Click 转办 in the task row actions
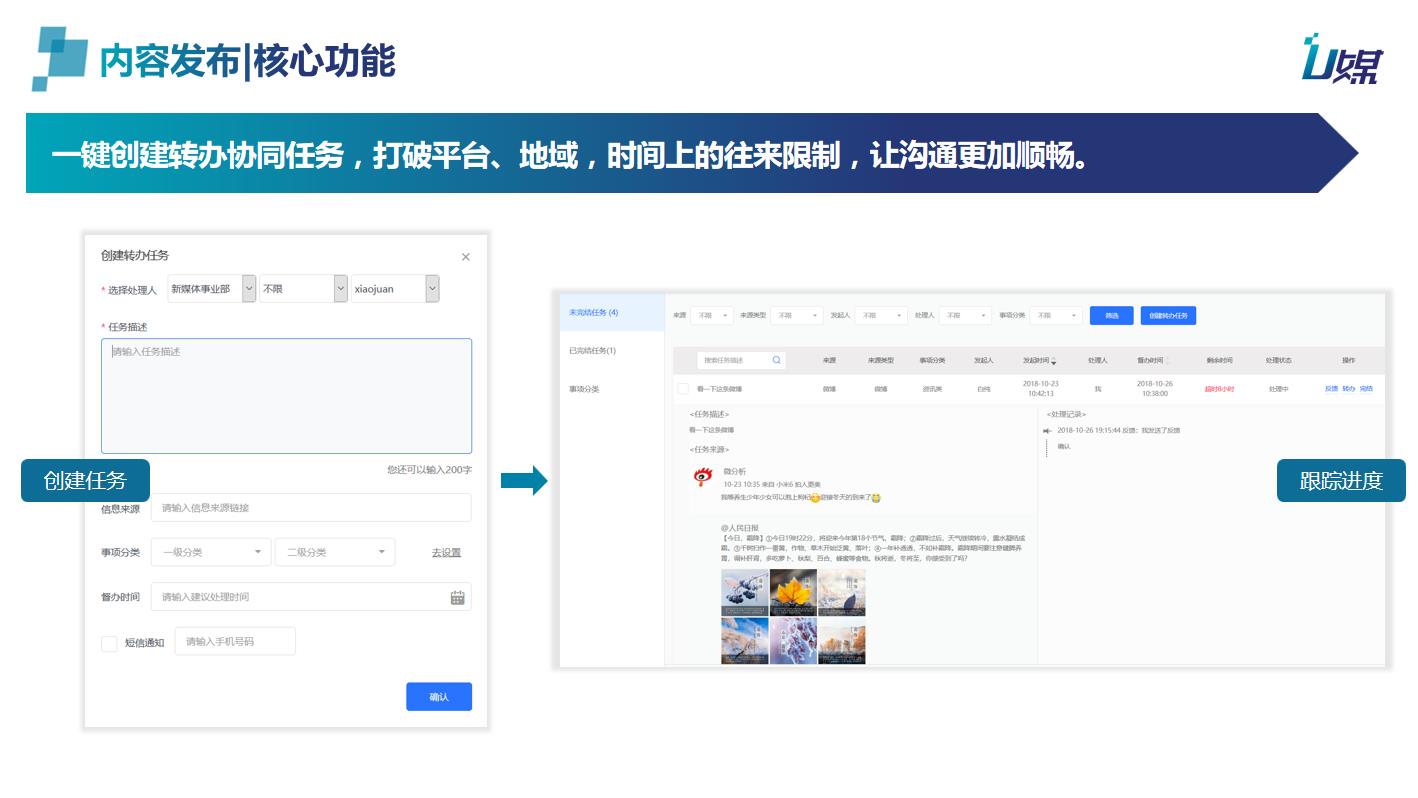1418x798 pixels. coord(1348,389)
